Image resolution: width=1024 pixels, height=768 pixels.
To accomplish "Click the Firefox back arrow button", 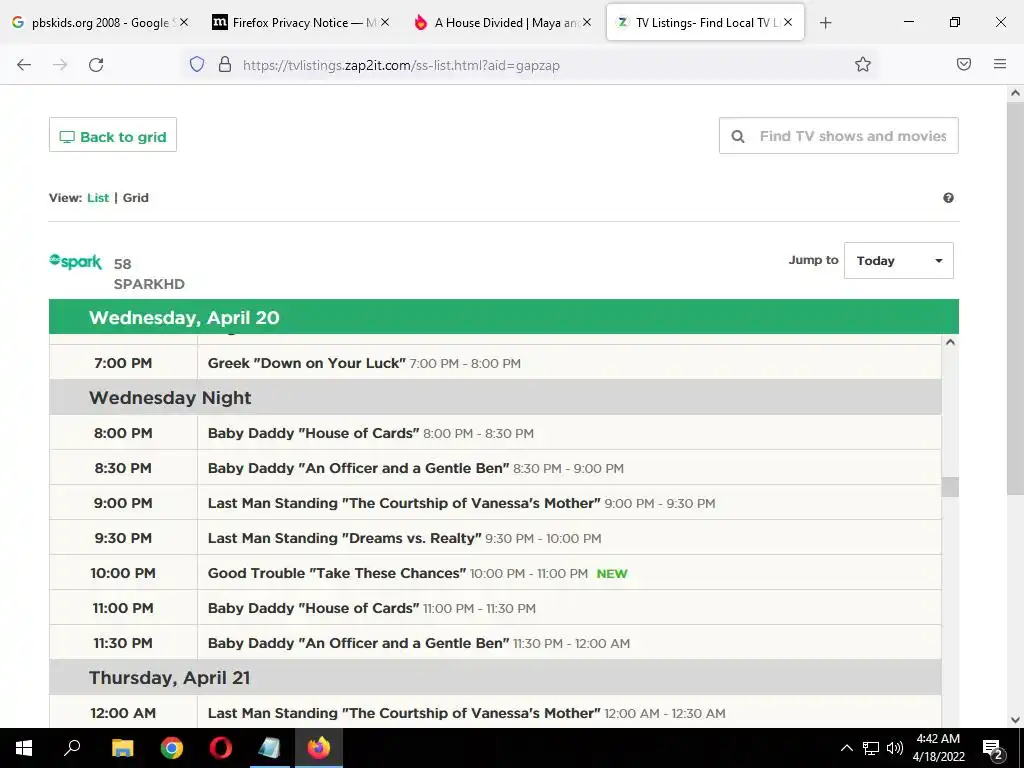I will pos(24,65).
